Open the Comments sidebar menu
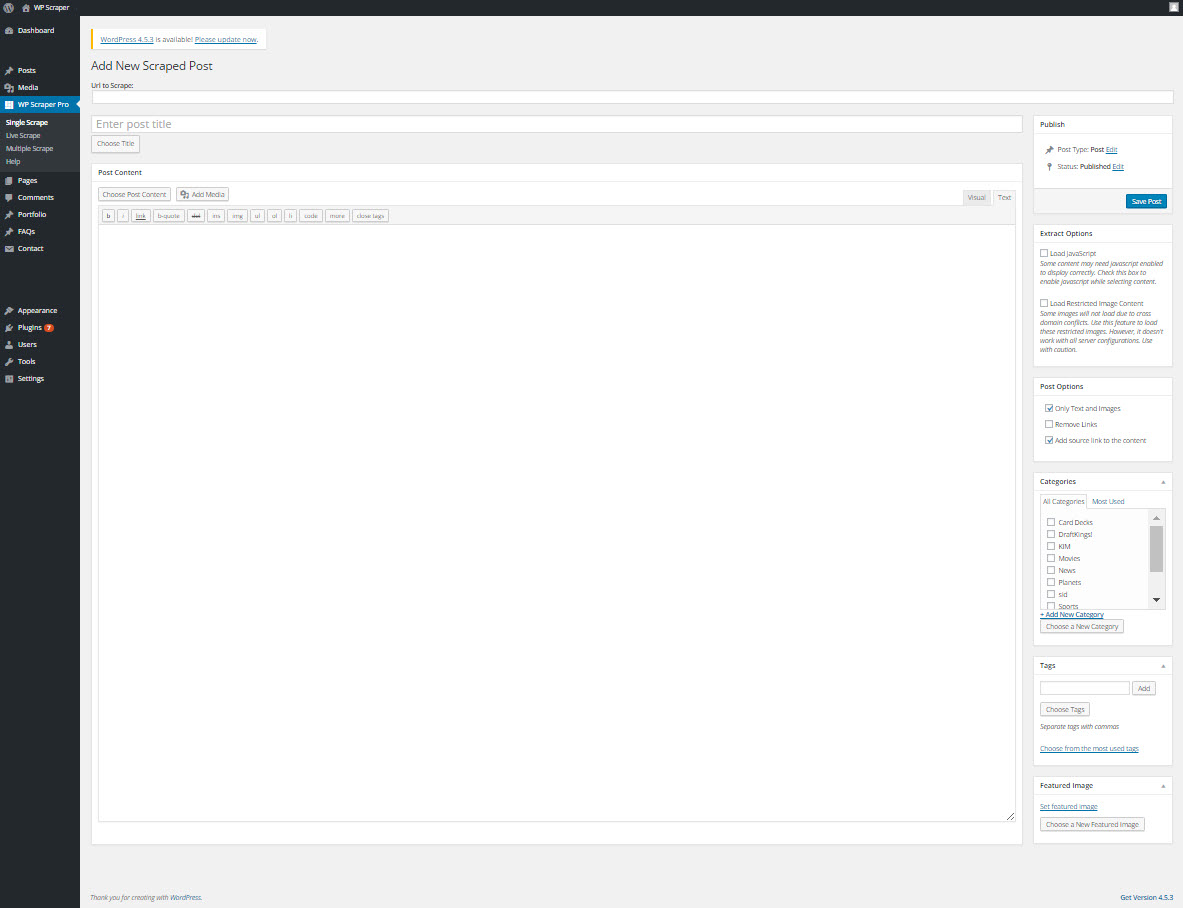This screenshot has height=908, width=1183. pyautogui.click(x=35, y=198)
